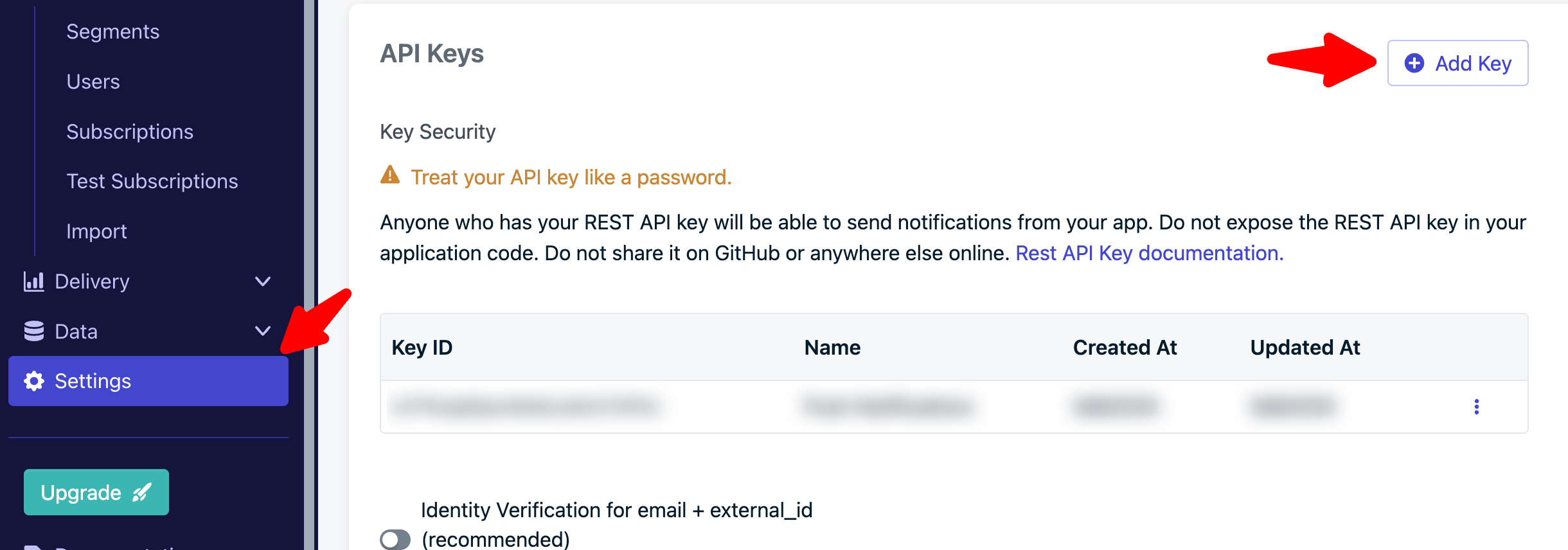Click the Upgrade button
Image resolution: width=1568 pixels, height=550 pixels.
point(96,492)
